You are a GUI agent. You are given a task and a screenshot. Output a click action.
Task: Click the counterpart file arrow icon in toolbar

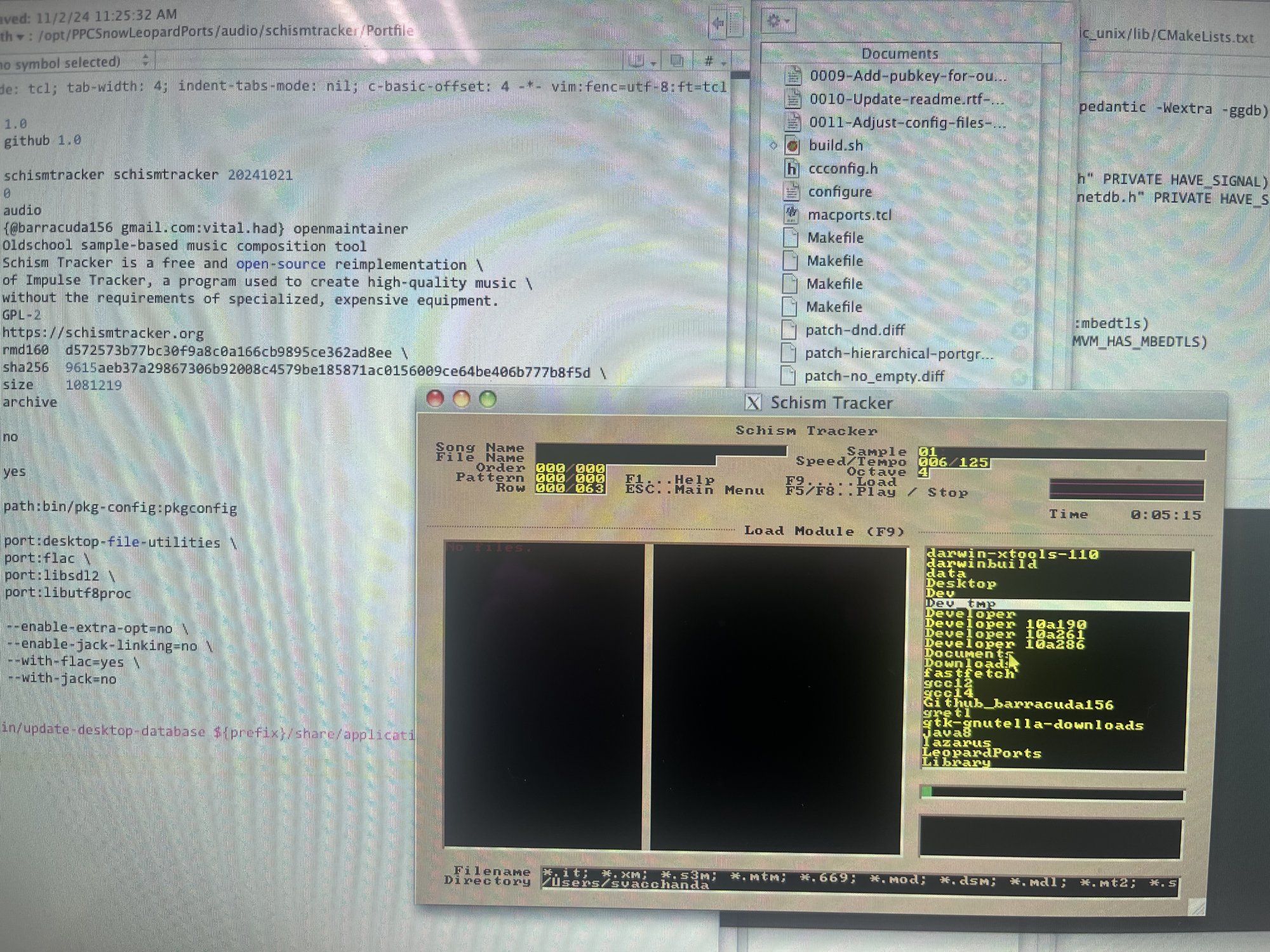click(719, 24)
